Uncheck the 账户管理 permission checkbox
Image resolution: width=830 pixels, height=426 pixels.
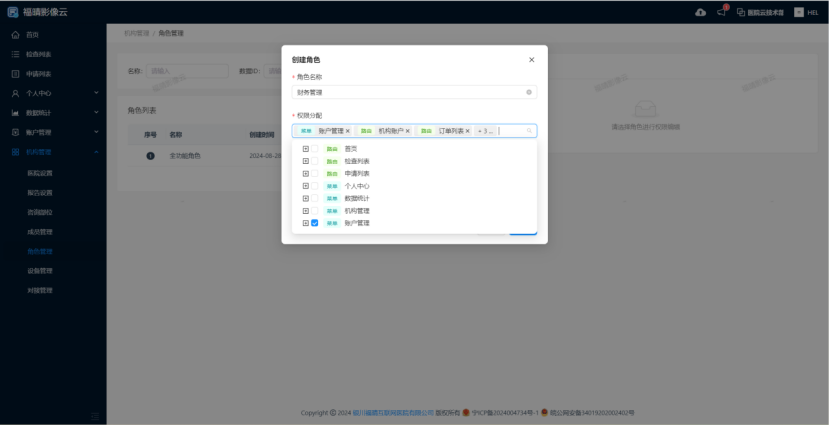pos(315,223)
